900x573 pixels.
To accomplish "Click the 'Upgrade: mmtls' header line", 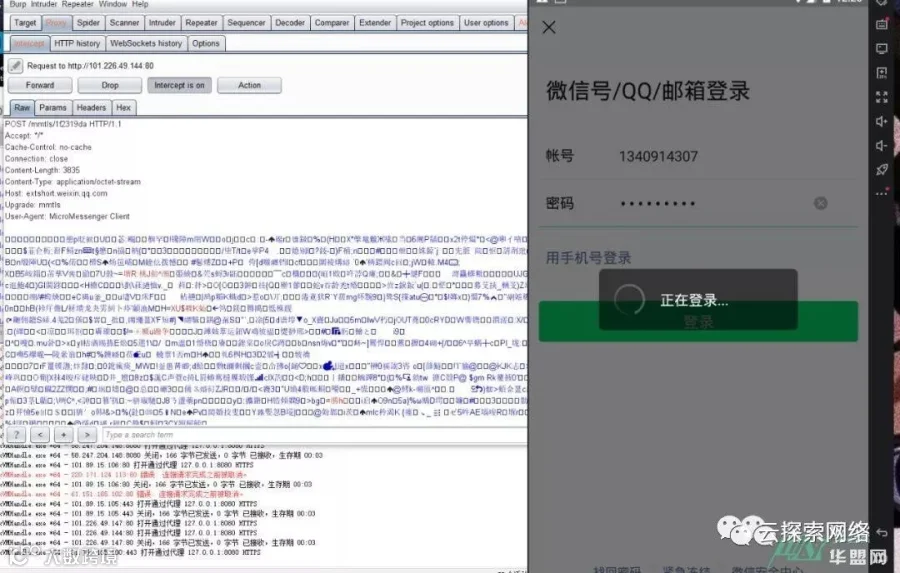I will click(x=33, y=205).
